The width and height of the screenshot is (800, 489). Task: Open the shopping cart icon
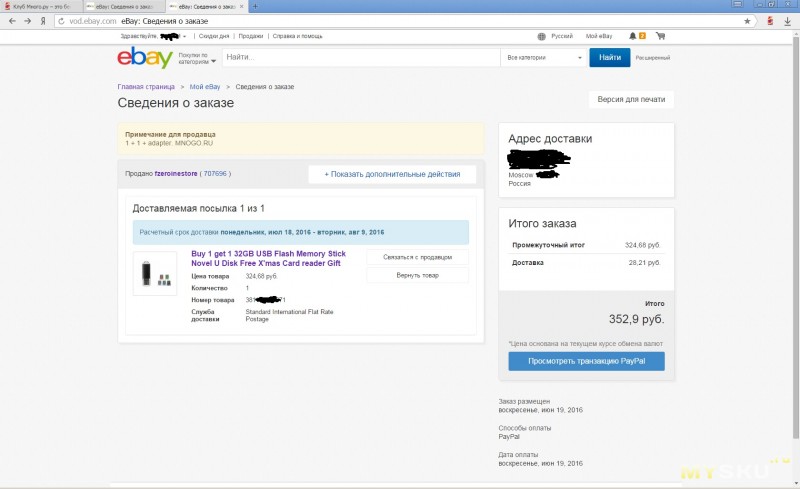[660, 36]
